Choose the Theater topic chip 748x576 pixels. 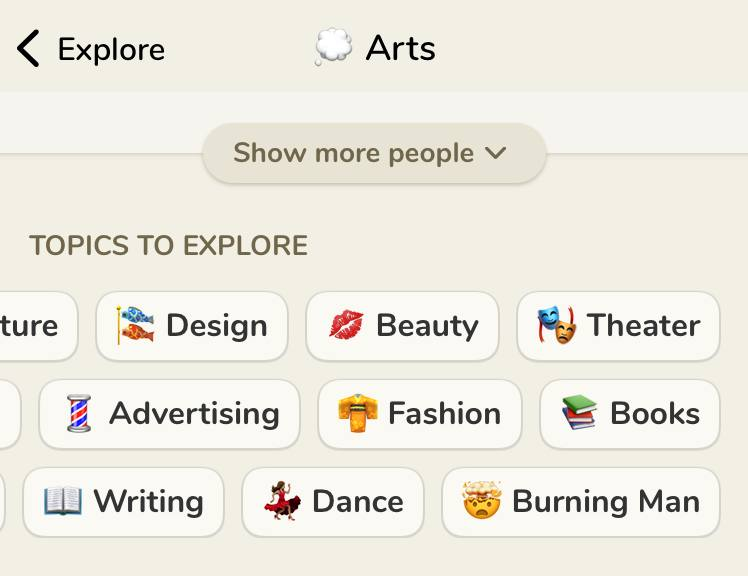pyautogui.click(x=618, y=326)
